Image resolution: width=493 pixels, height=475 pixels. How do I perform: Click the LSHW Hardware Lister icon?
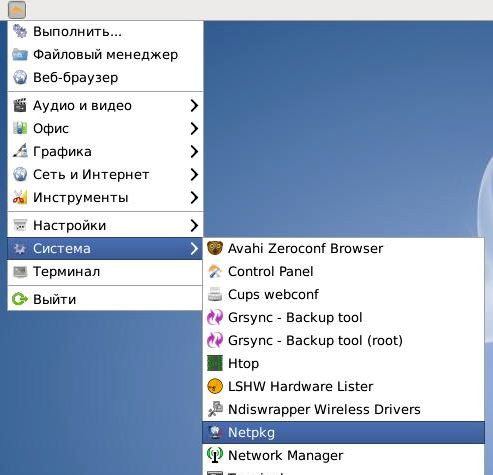pos(215,386)
